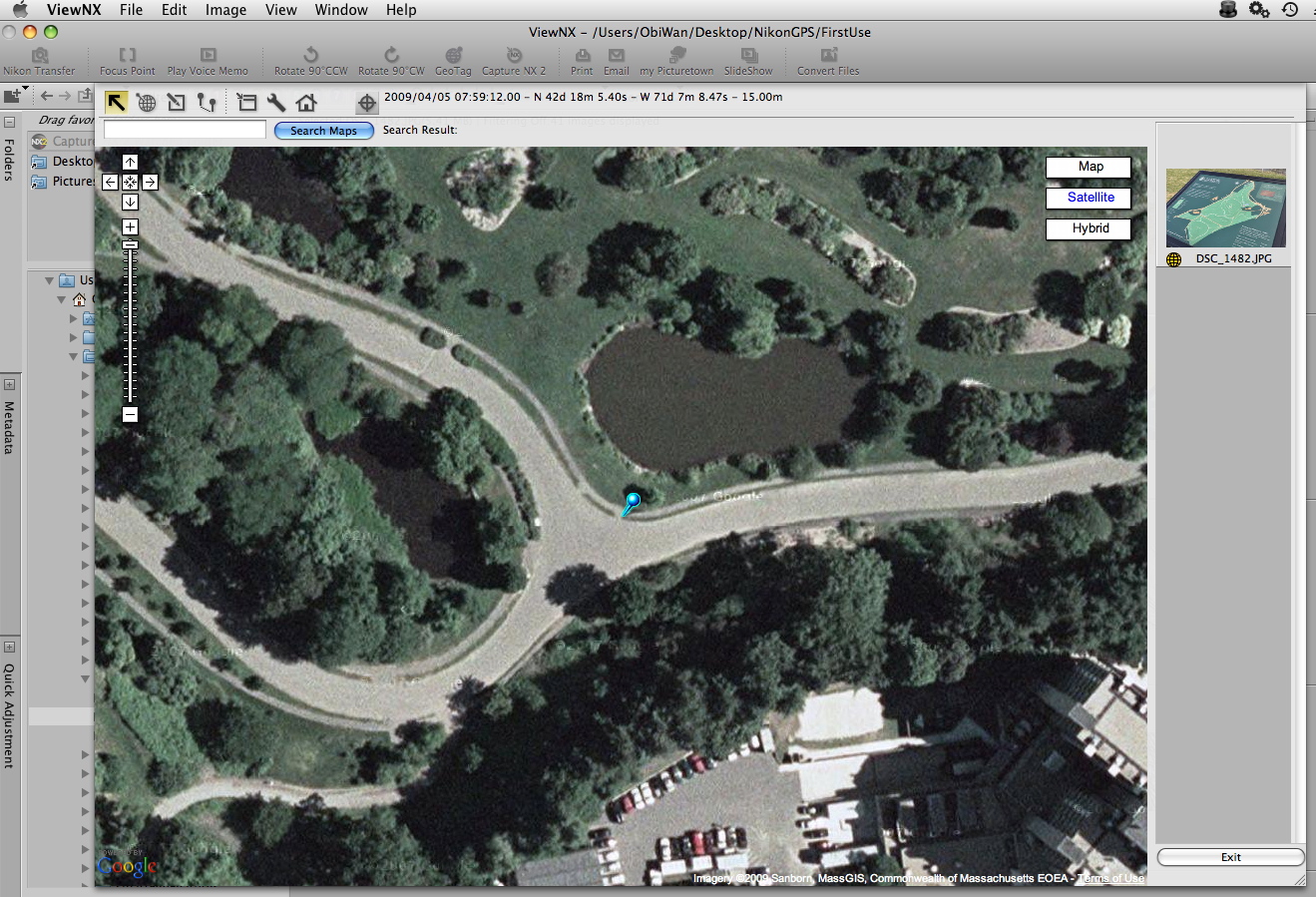Click the window icon next to the wrench
1316x897 pixels.
247,102
